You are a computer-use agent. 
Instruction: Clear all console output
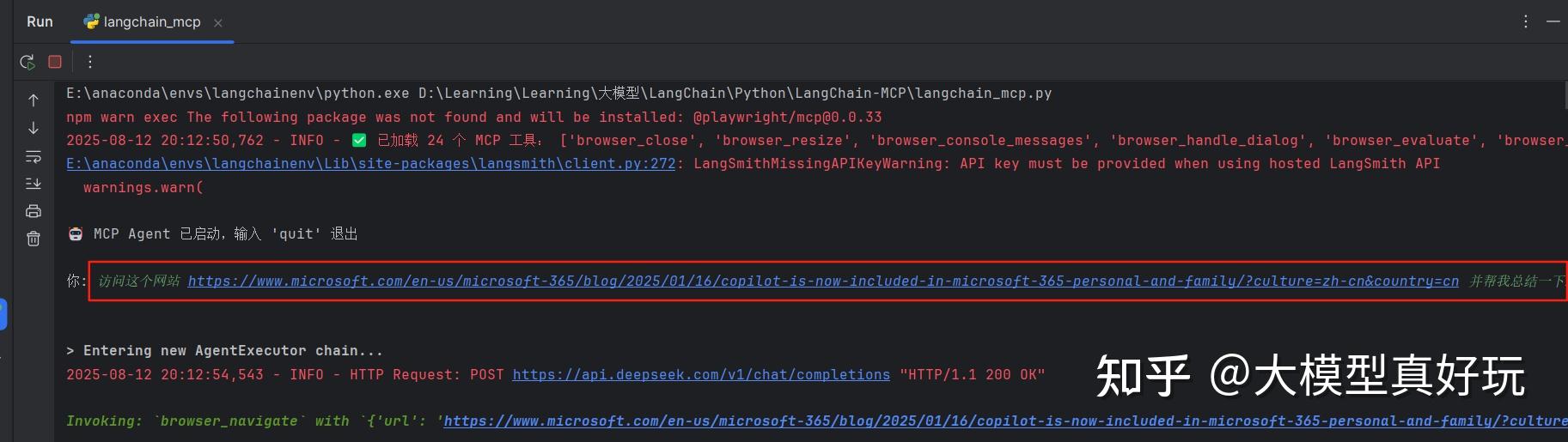pyautogui.click(x=34, y=239)
